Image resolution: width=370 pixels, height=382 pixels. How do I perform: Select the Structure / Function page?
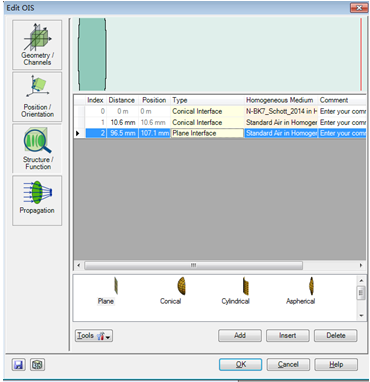(37, 149)
